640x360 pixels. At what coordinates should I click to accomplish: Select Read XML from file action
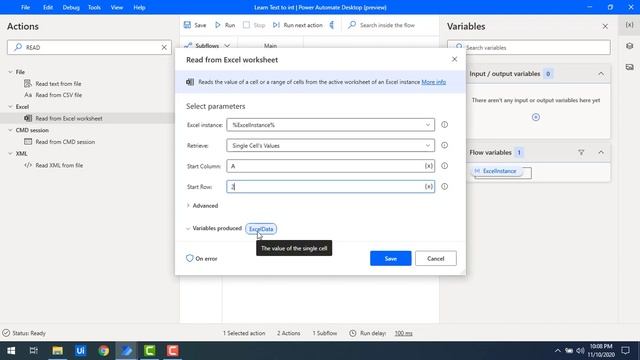coord(59,165)
